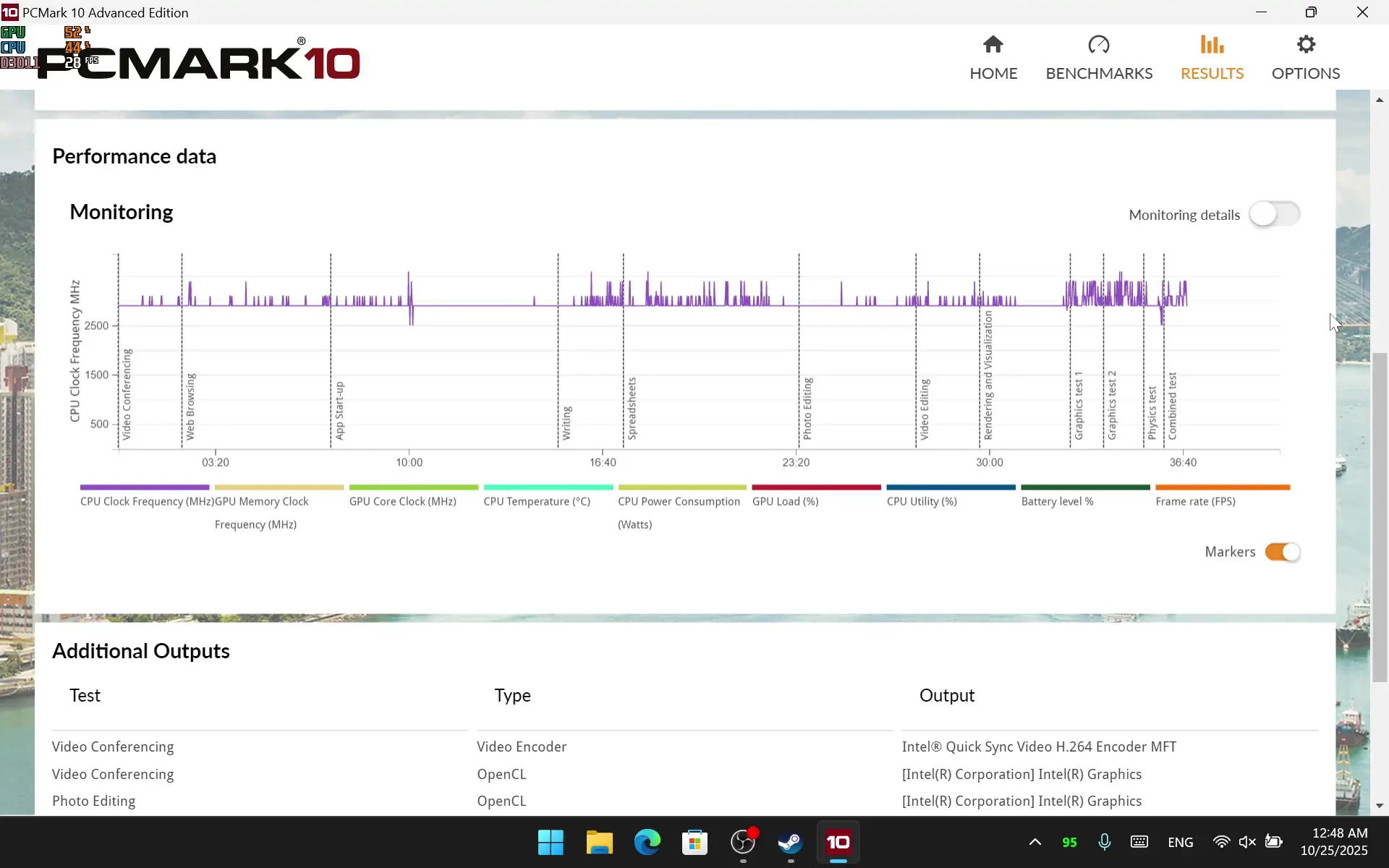This screenshot has height=868, width=1389.
Task: Click the Spreadsheets marker line in the chart
Action: coord(624,362)
